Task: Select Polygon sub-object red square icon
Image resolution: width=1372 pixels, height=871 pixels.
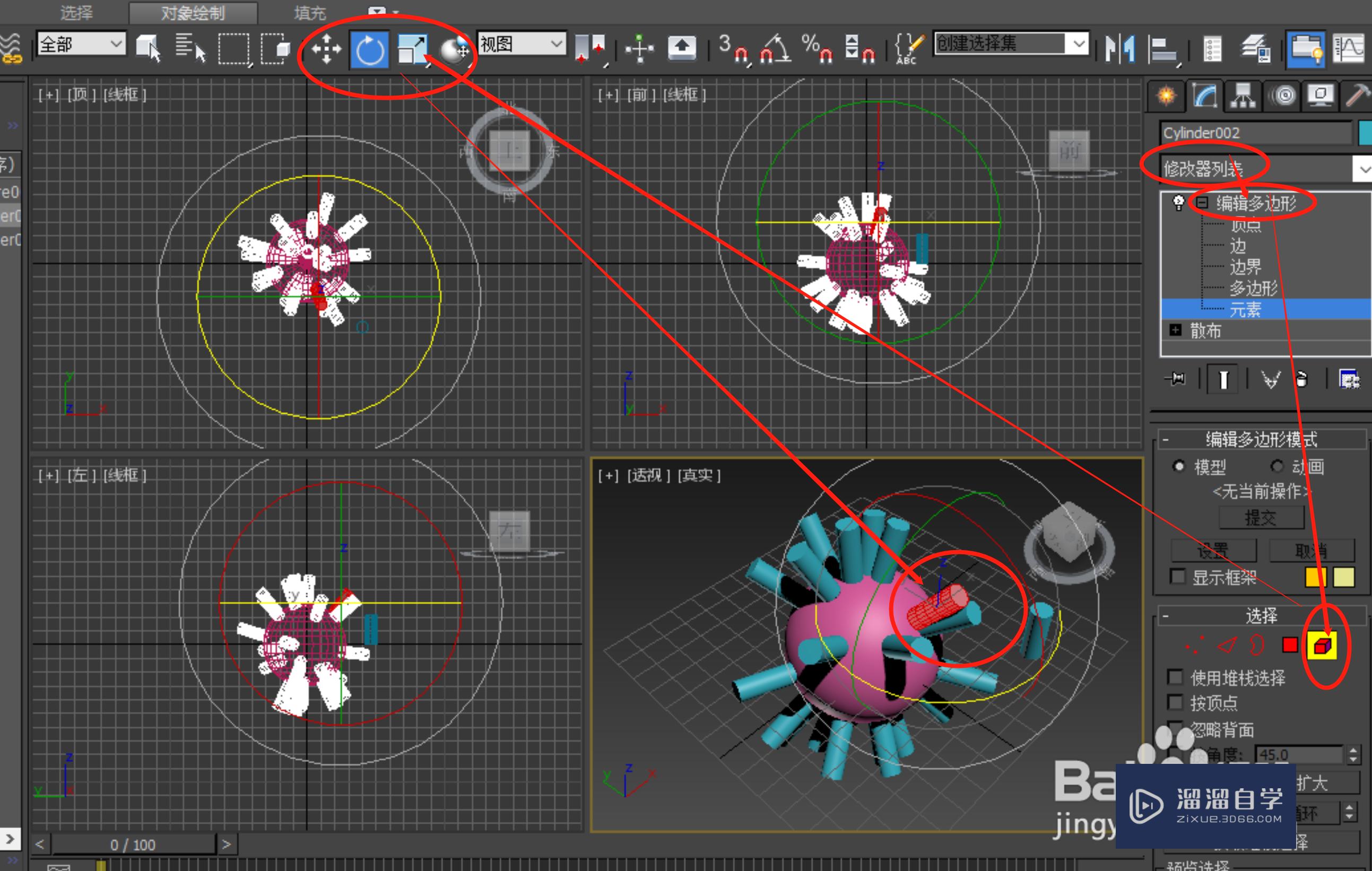Action: point(1290,646)
